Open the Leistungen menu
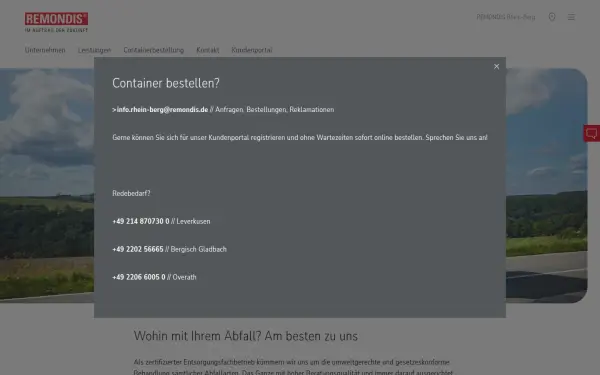This screenshot has height=375, width=600. point(95,50)
